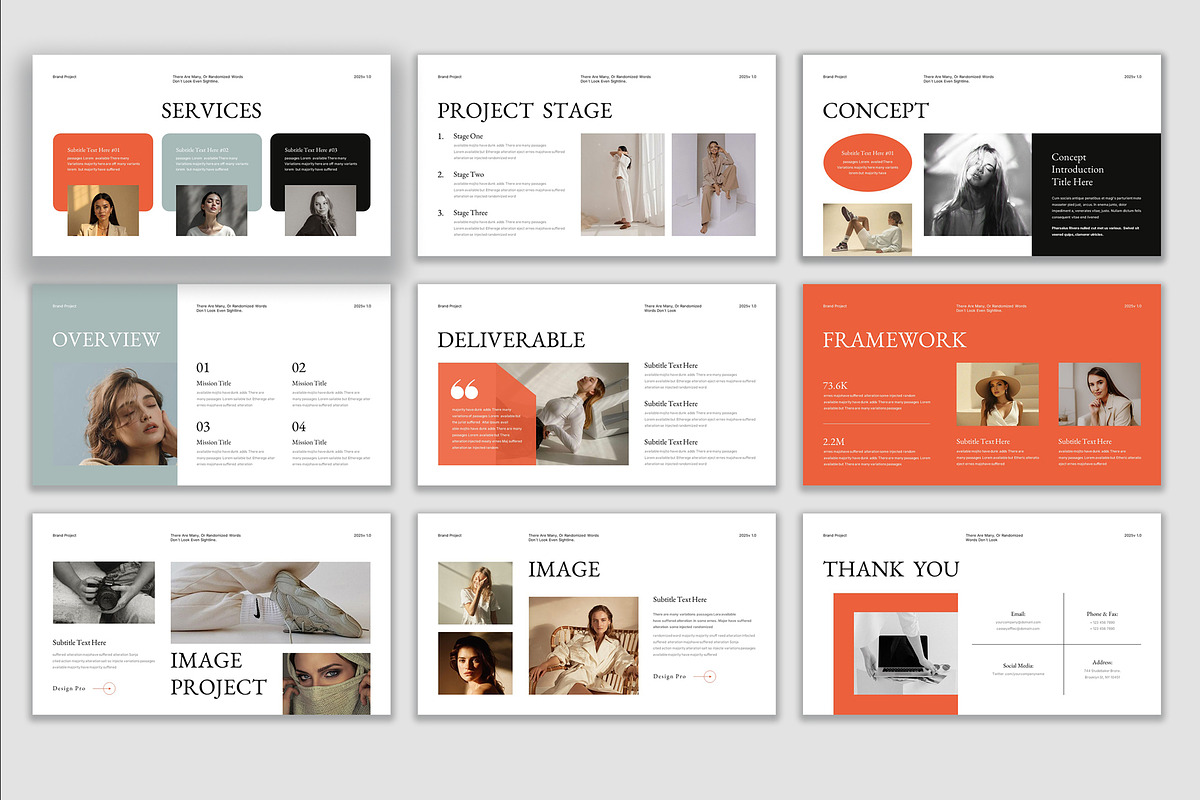Select the IMAGE PROJECT heading
This screenshot has width=1200, height=800.
click(218, 673)
